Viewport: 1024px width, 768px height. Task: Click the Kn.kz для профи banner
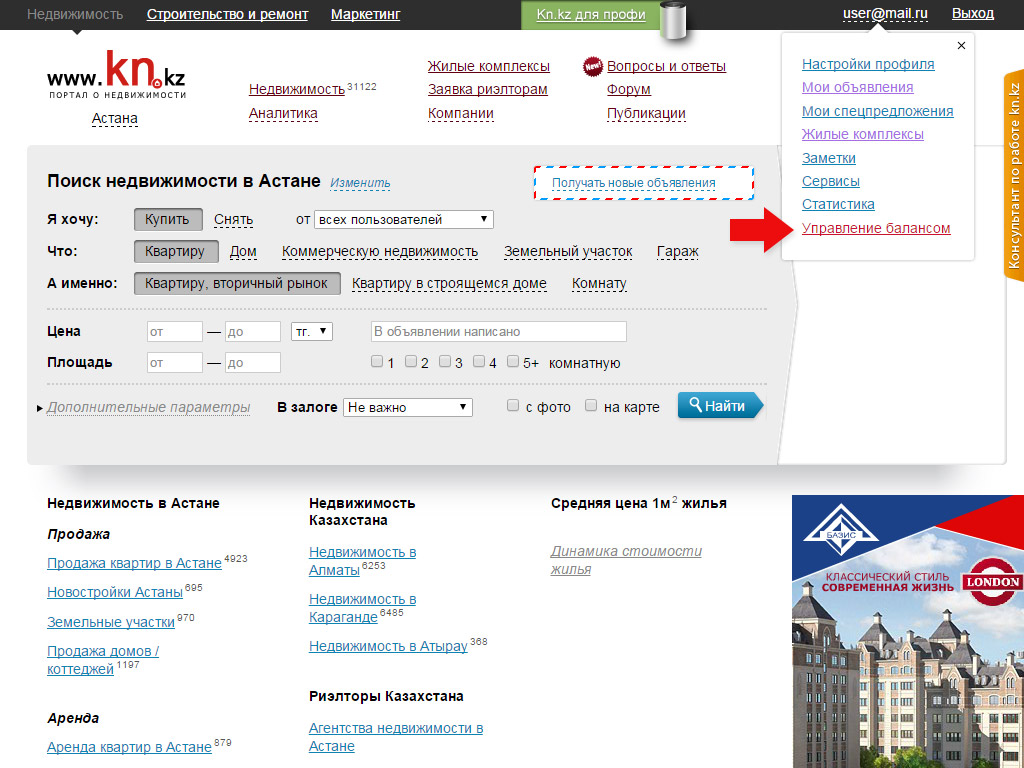590,14
